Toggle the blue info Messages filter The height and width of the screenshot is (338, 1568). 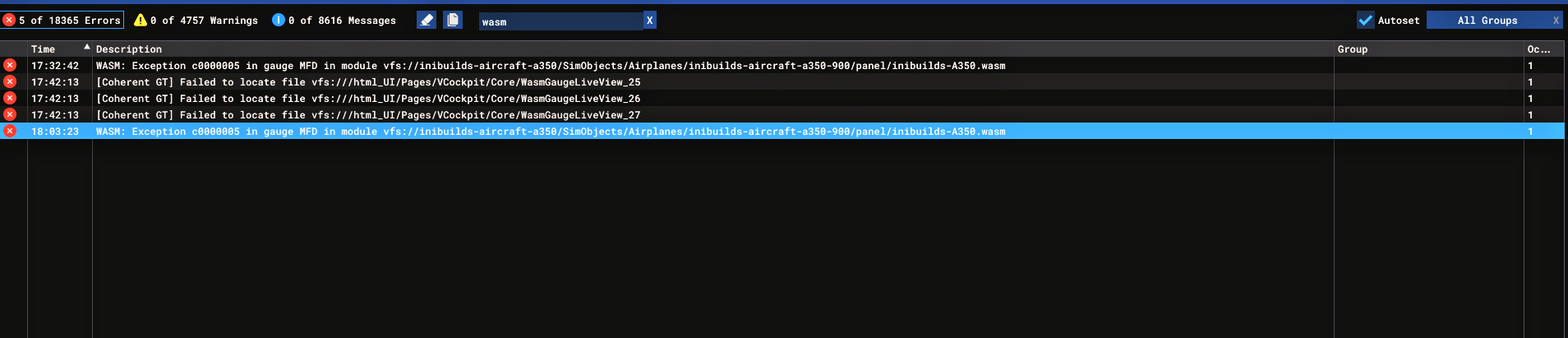coord(279,20)
